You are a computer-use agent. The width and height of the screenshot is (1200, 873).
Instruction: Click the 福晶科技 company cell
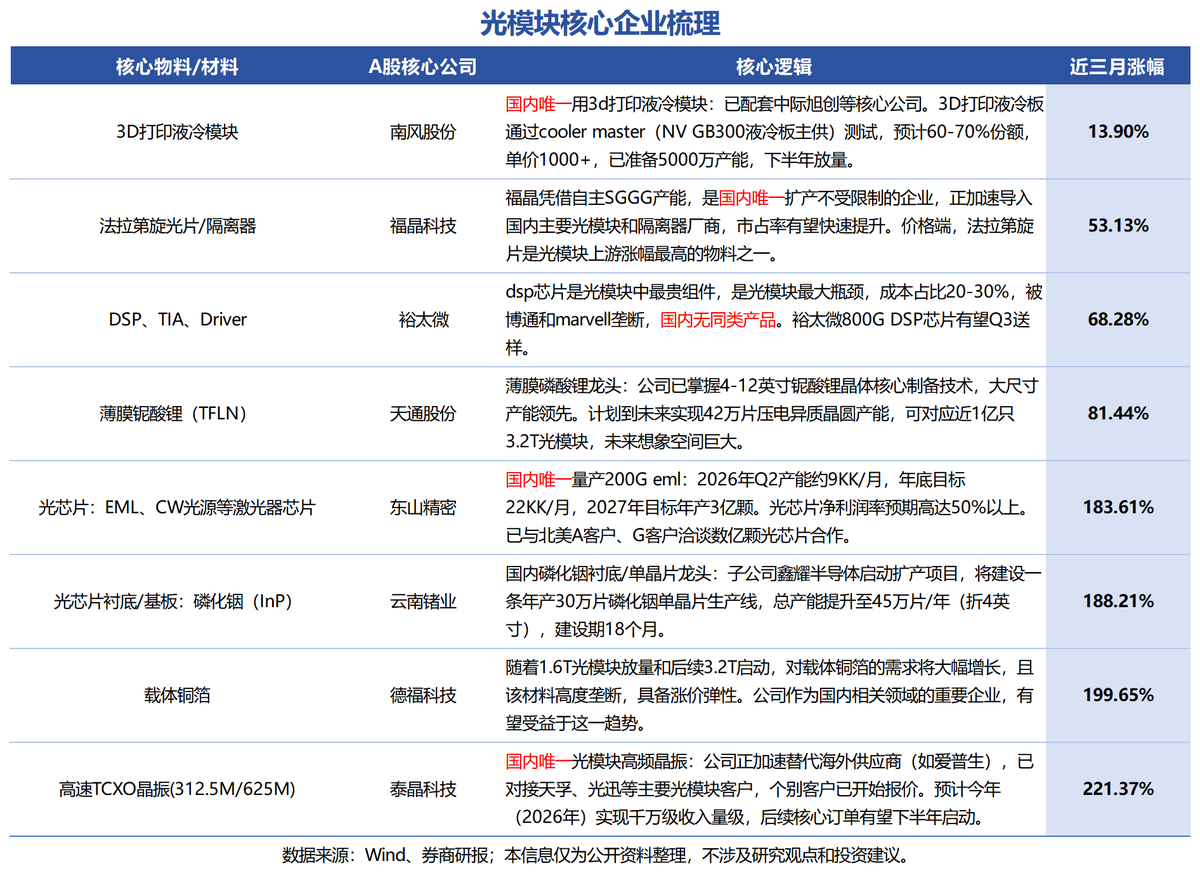point(423,226)
